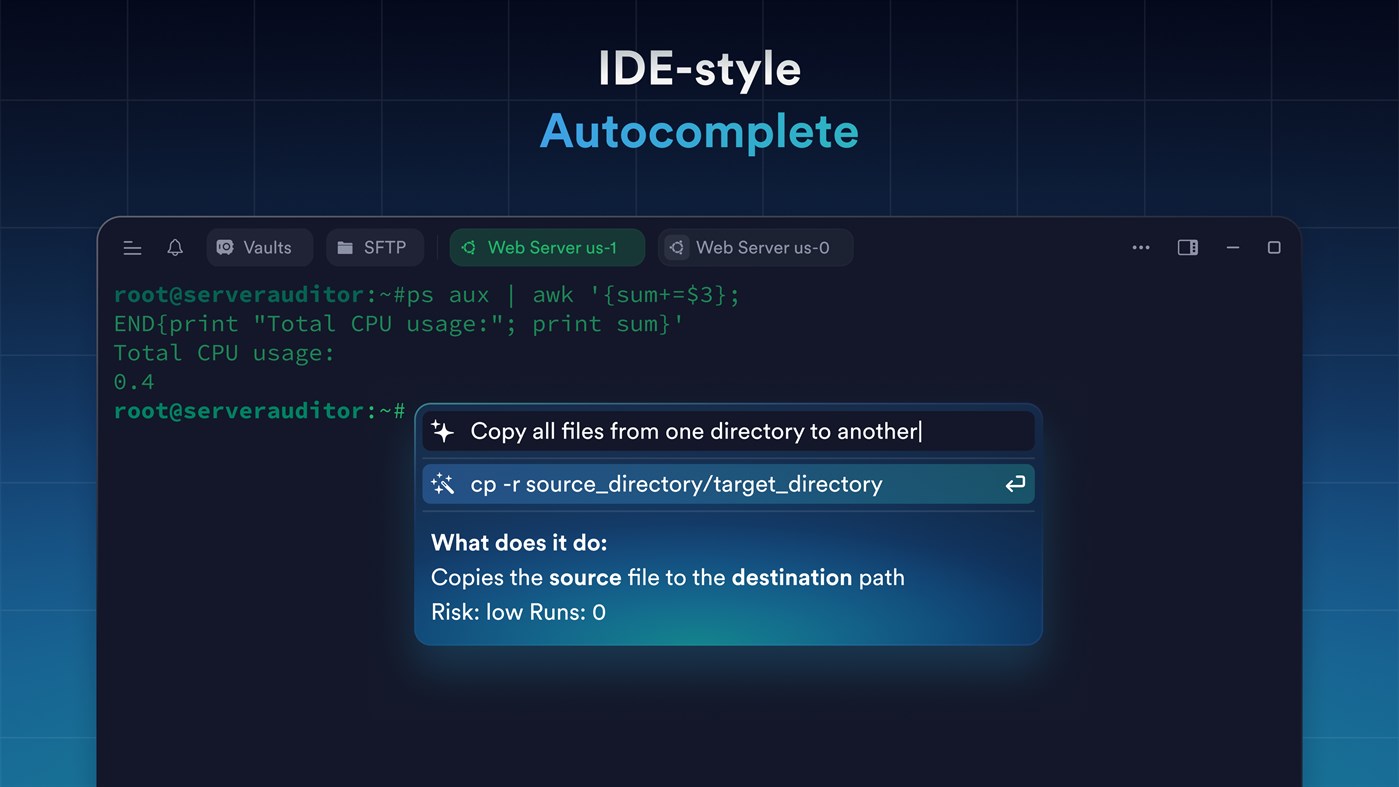1399x787 pixels.
Task: Select the cp -r command suggestion
Action: 728,484
